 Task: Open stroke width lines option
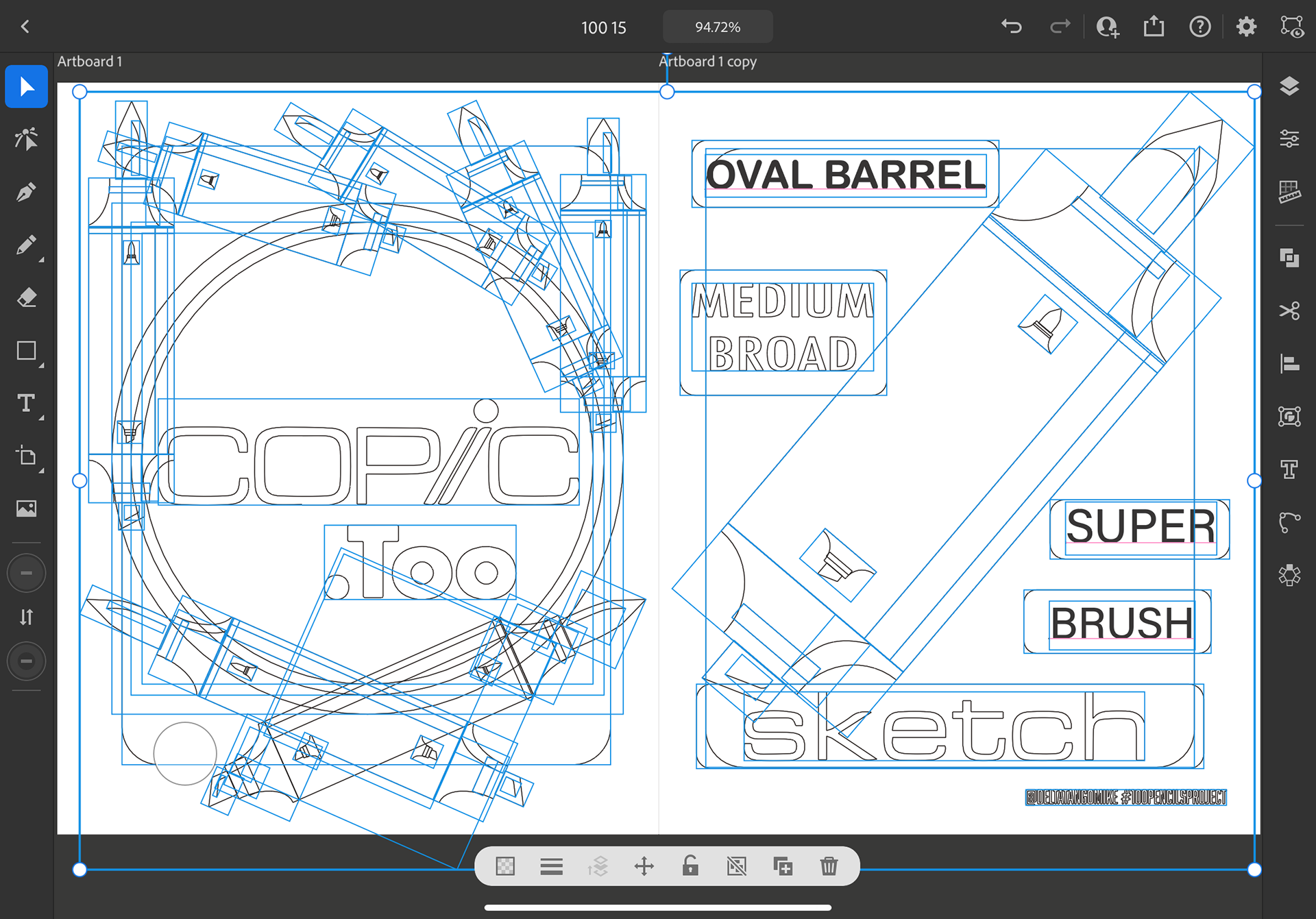click(551, 866)
